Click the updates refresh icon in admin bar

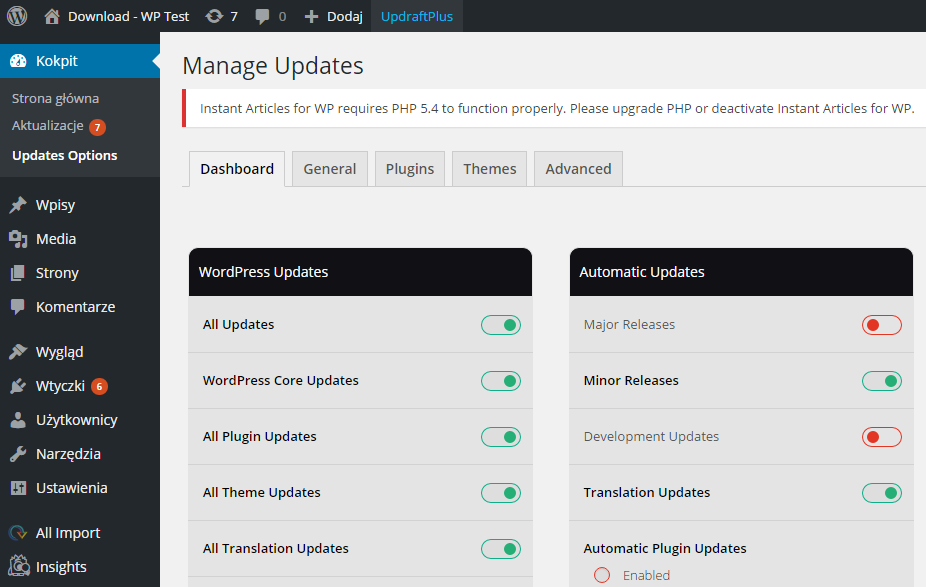coord(214,16)
